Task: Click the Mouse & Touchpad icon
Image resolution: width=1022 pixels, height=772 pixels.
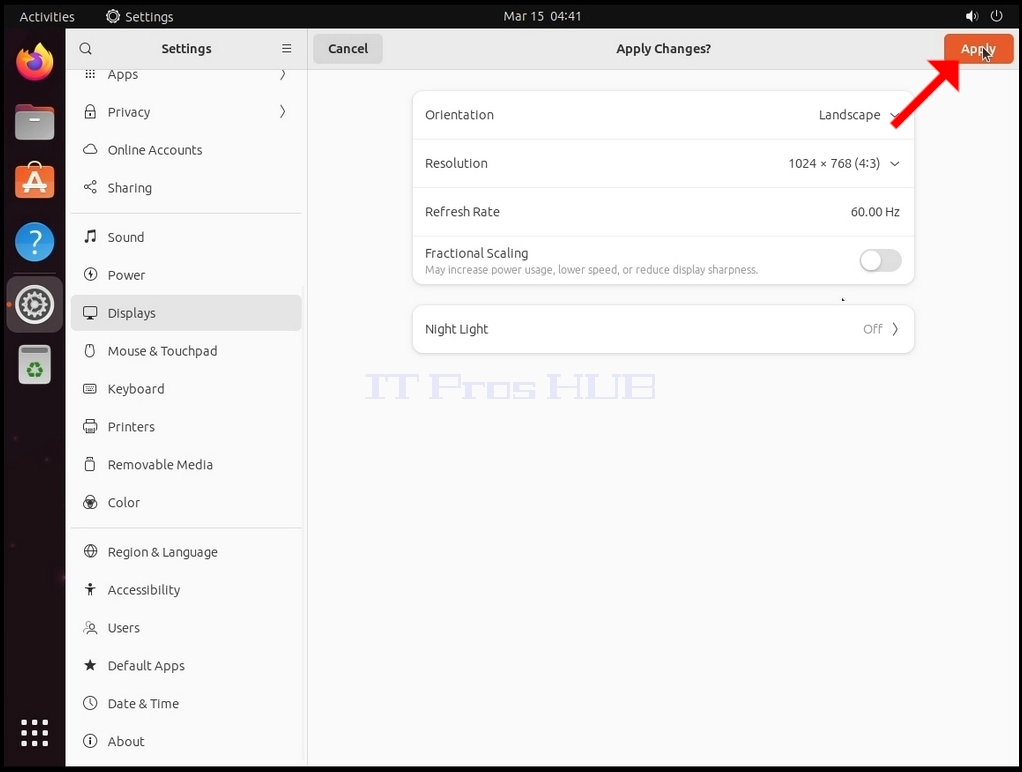Action: pos(91,350)
